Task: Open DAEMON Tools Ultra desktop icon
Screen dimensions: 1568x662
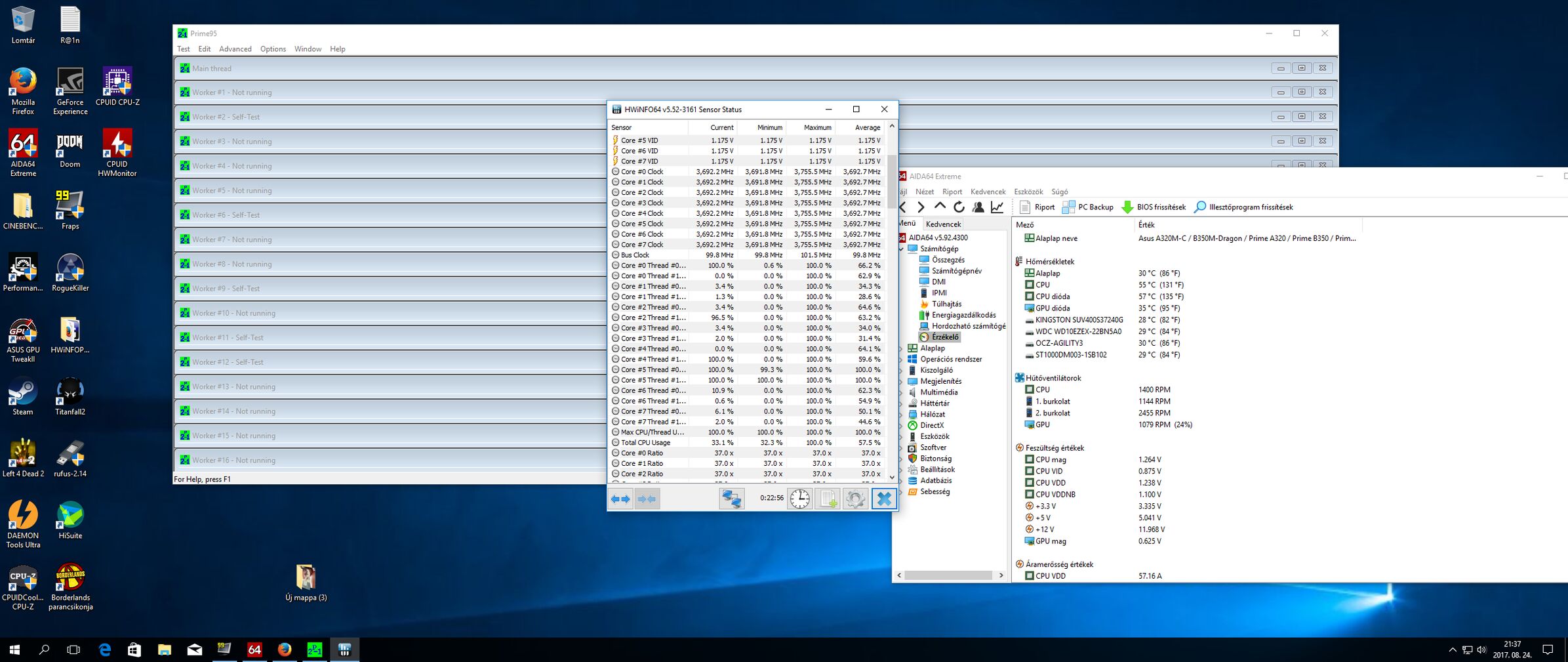Action: coord(23,524)
